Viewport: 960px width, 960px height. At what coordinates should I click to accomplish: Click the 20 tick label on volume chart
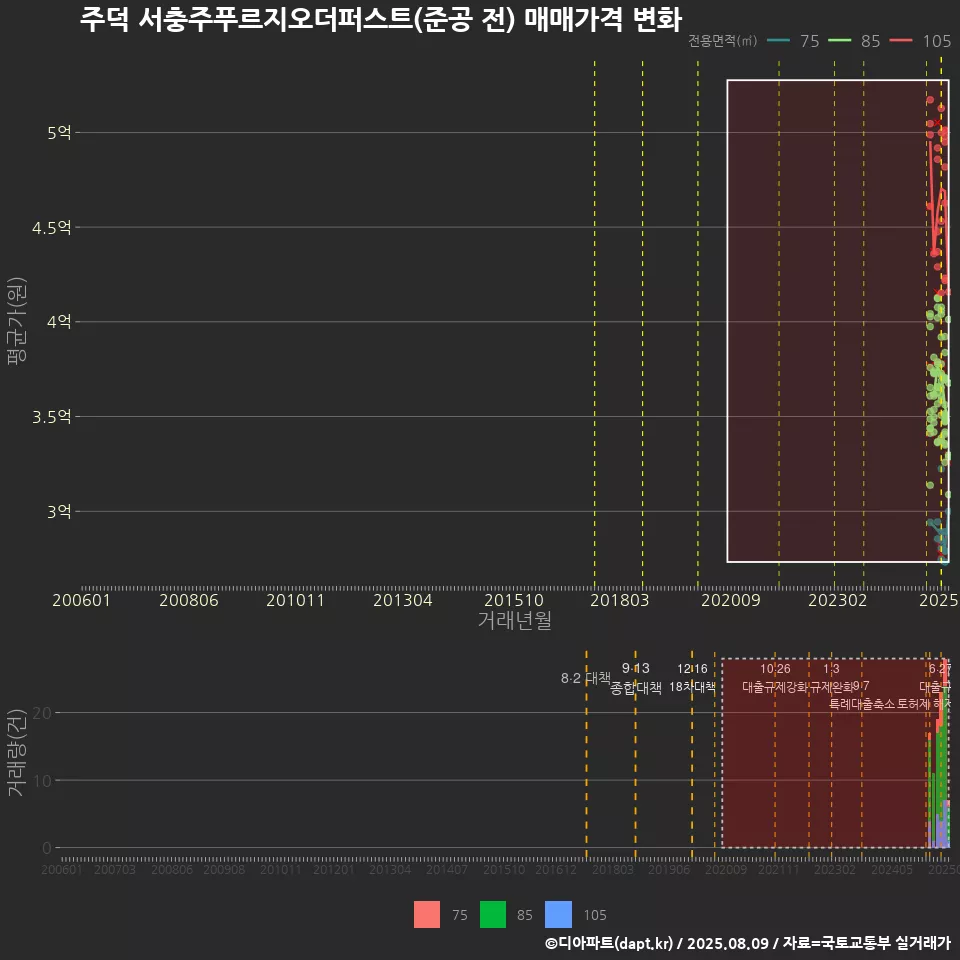tap(42, 713)
